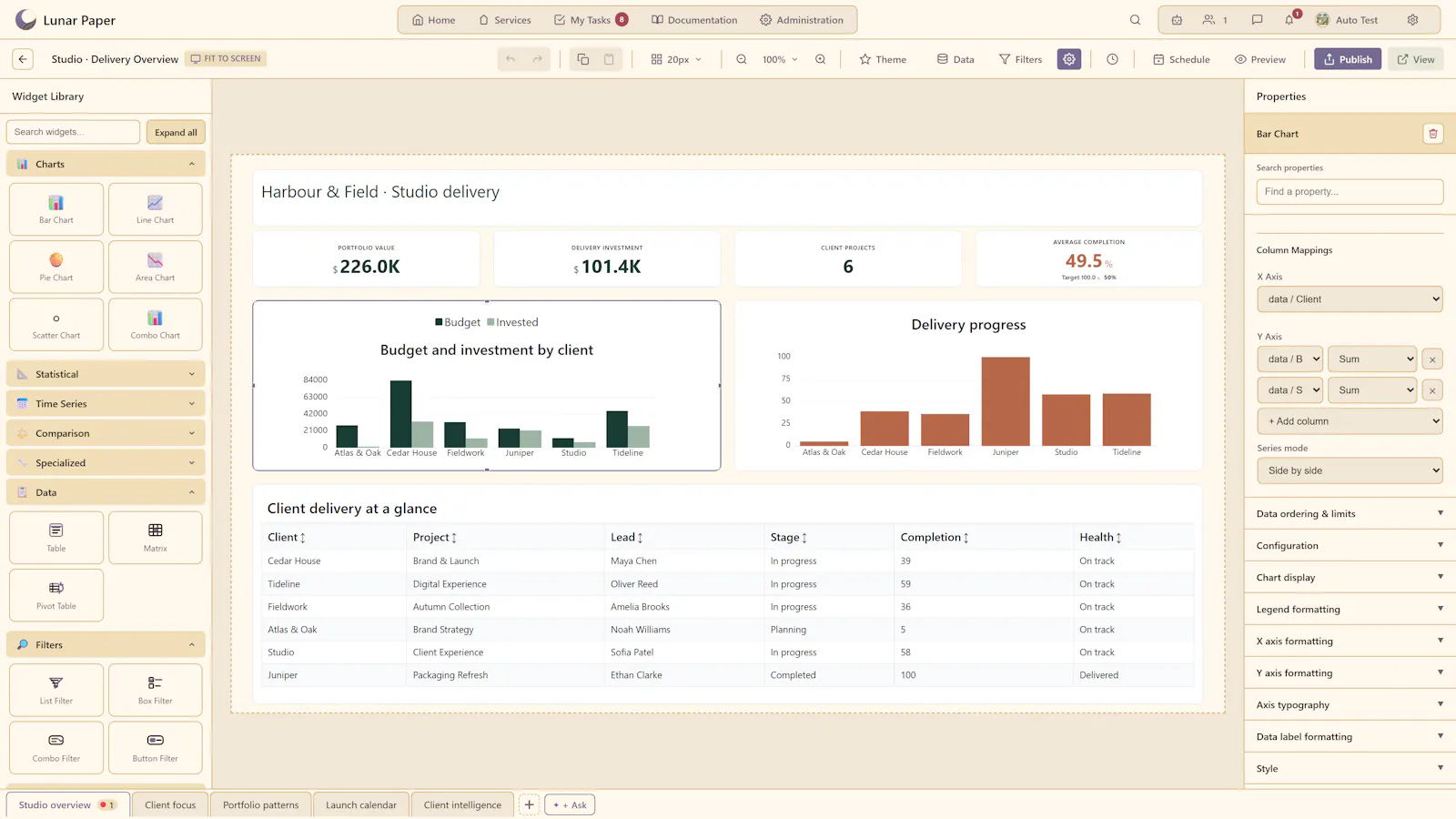
Task: Delete the selected Bar Chart widget
Action: point(1433,134)
